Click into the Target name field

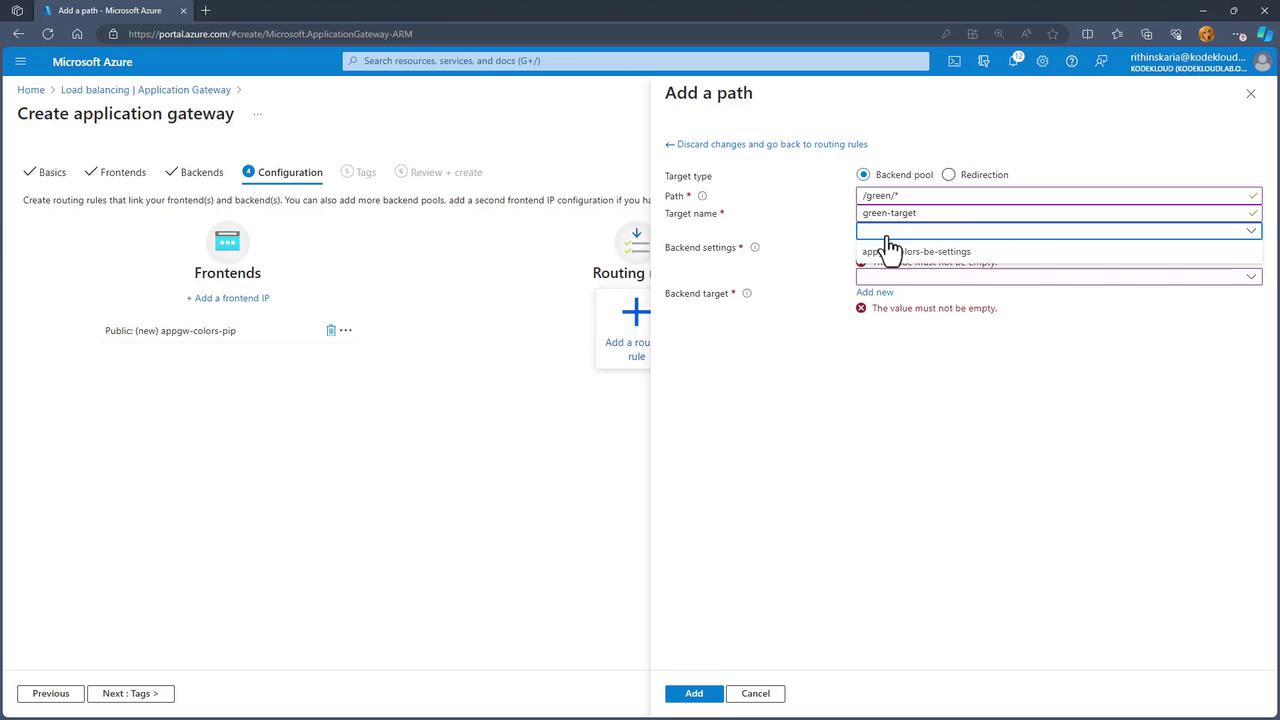pos(1050,213)
